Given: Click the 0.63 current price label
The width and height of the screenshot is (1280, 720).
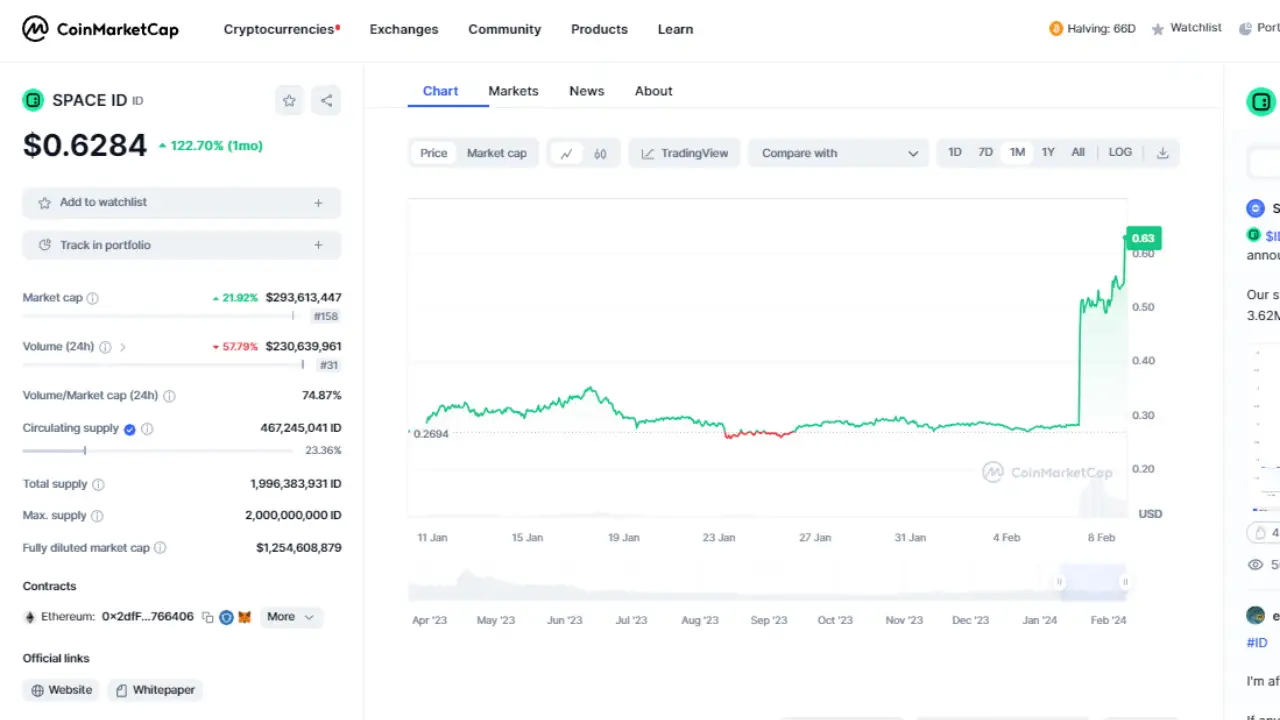Looking at the screenshot, I should pyautogui.click(x=1143, y=238).
